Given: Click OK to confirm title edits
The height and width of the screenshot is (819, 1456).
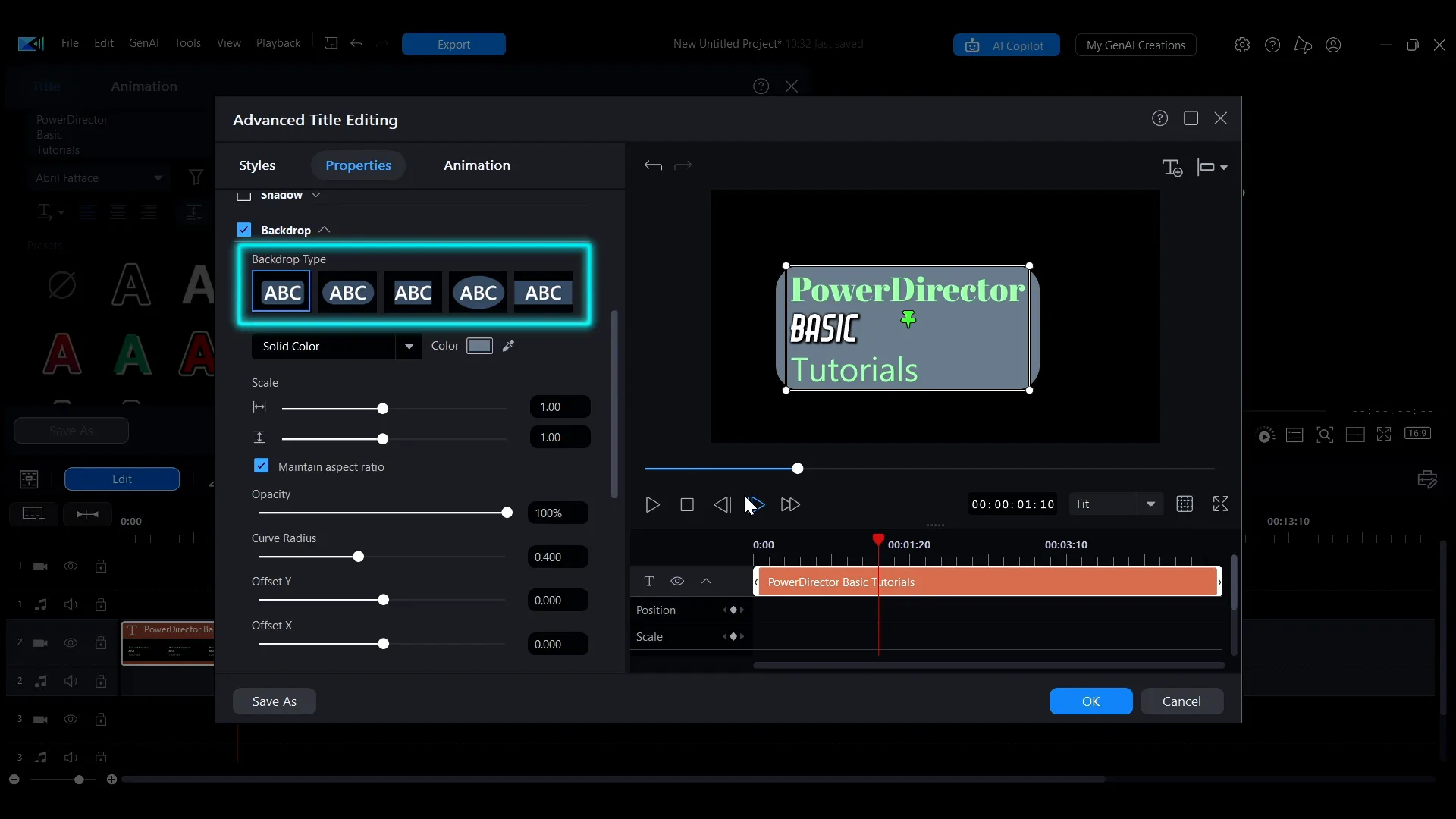Looking at the screenshot, I should [x=1090, y=701].
